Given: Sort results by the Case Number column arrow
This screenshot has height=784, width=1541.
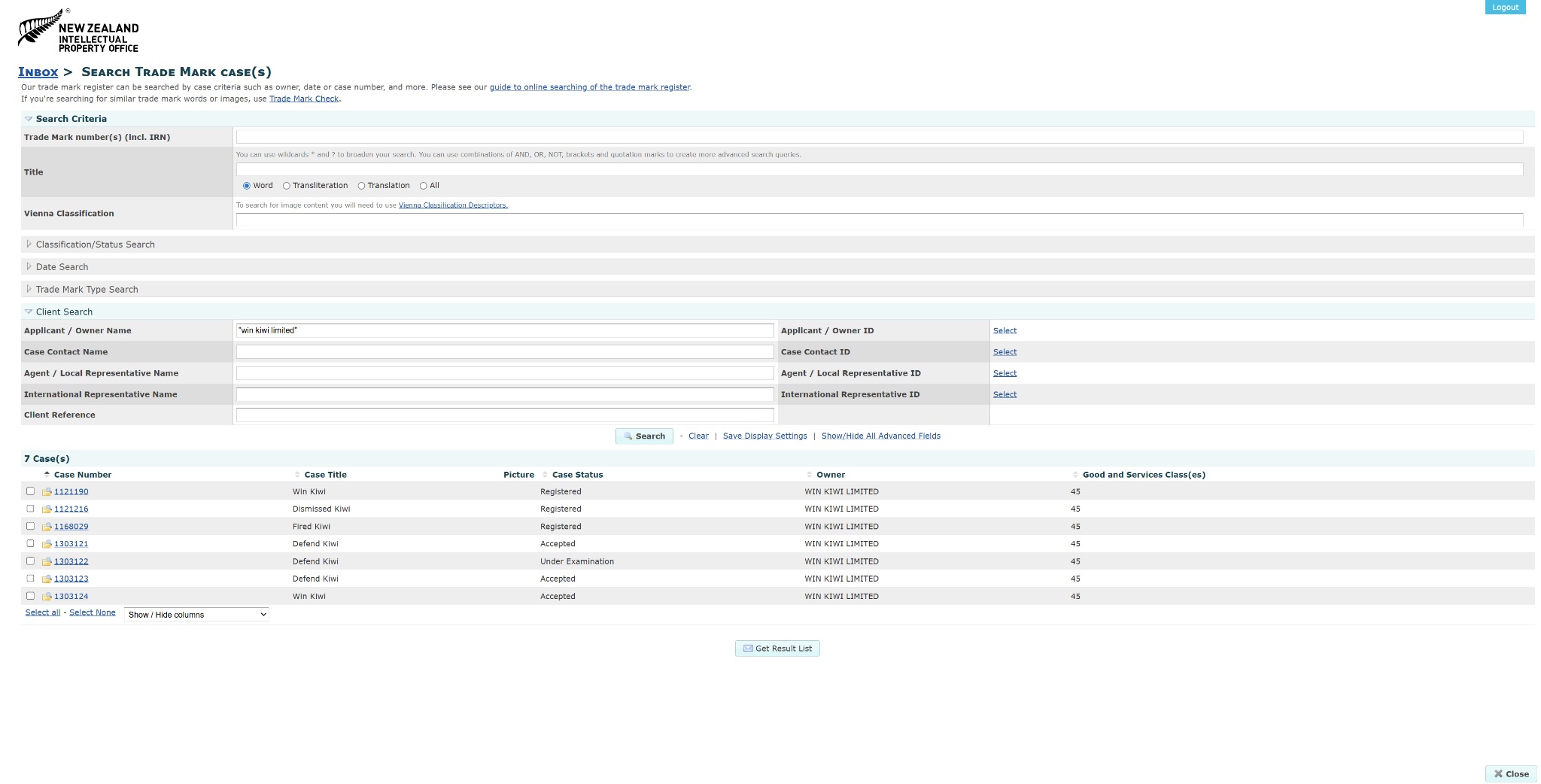Looking at the screenshot, I should [x=47, y=473].
